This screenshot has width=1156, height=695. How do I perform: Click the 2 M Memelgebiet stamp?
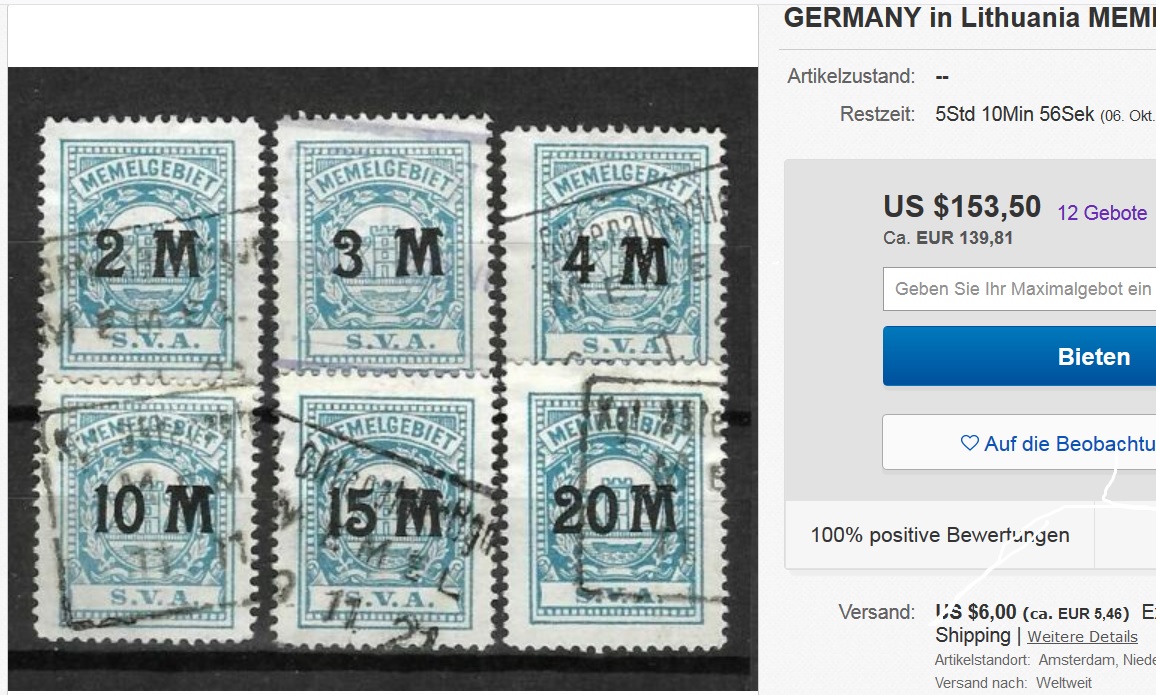151,246
